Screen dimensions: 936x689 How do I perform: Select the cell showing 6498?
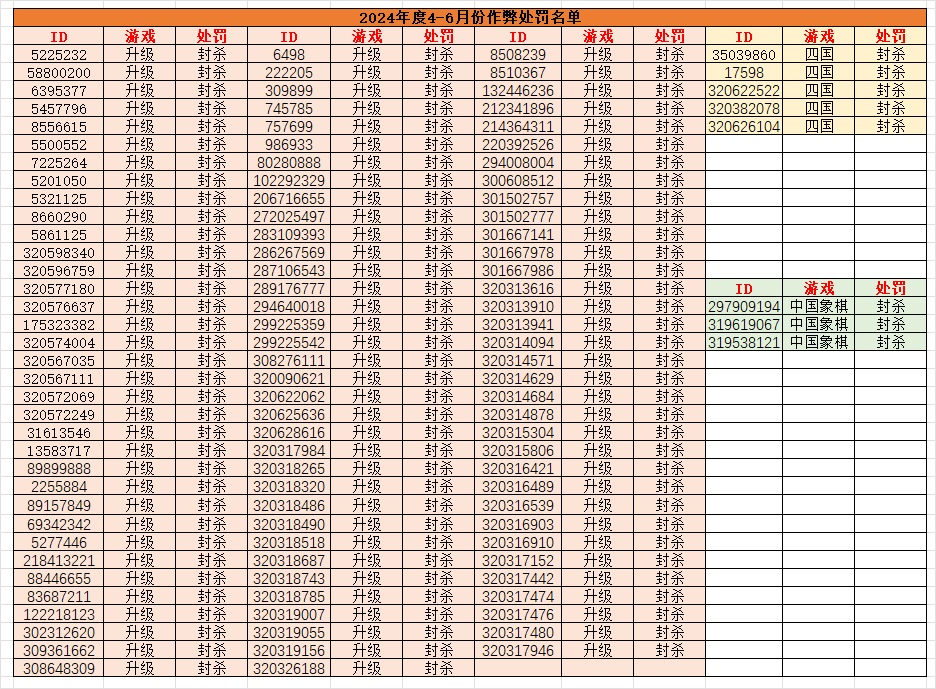coord(289,55)
